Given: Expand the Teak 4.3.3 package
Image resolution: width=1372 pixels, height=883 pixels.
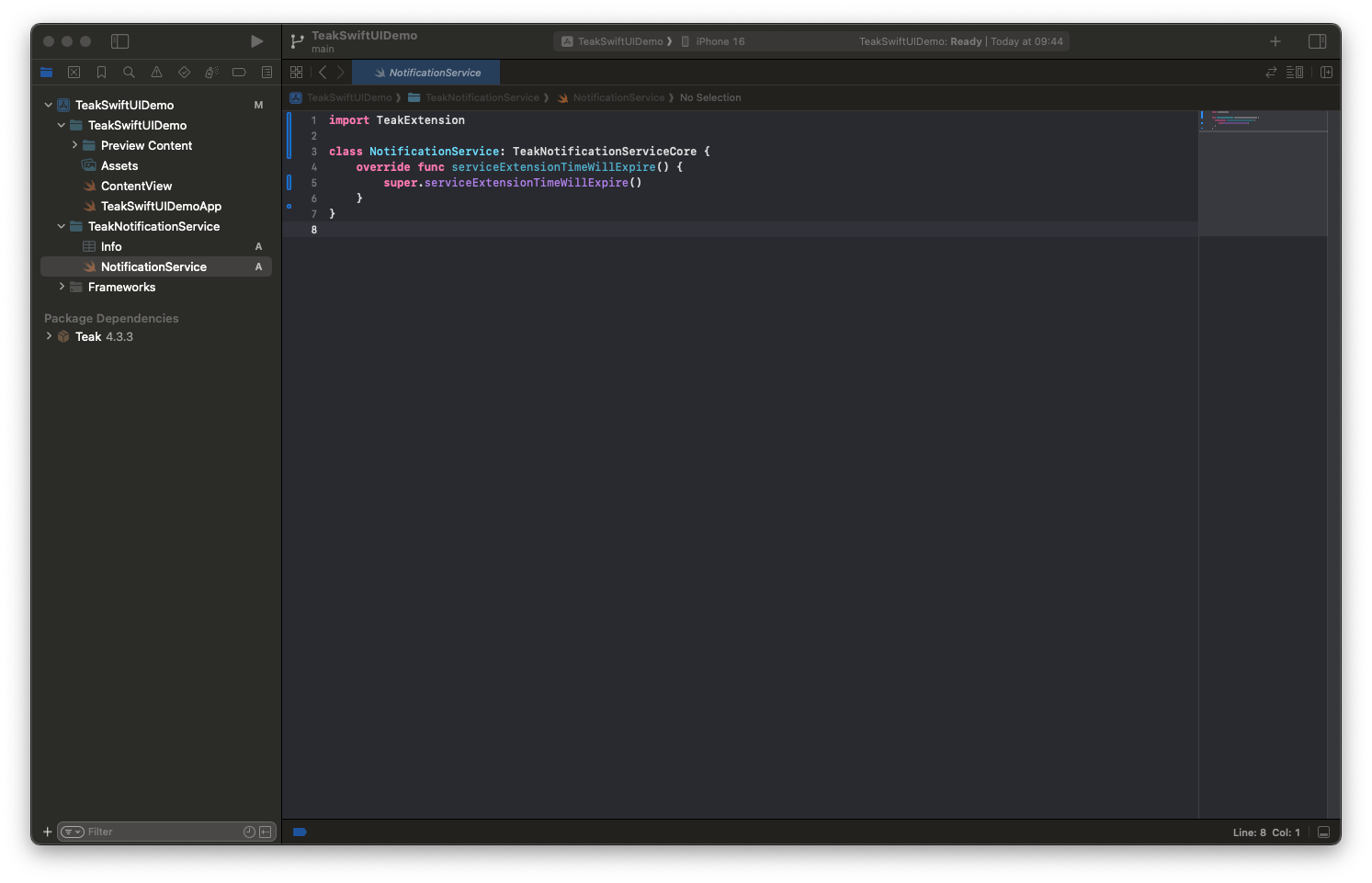Looking at the screenshot, I should pos(49,336).
